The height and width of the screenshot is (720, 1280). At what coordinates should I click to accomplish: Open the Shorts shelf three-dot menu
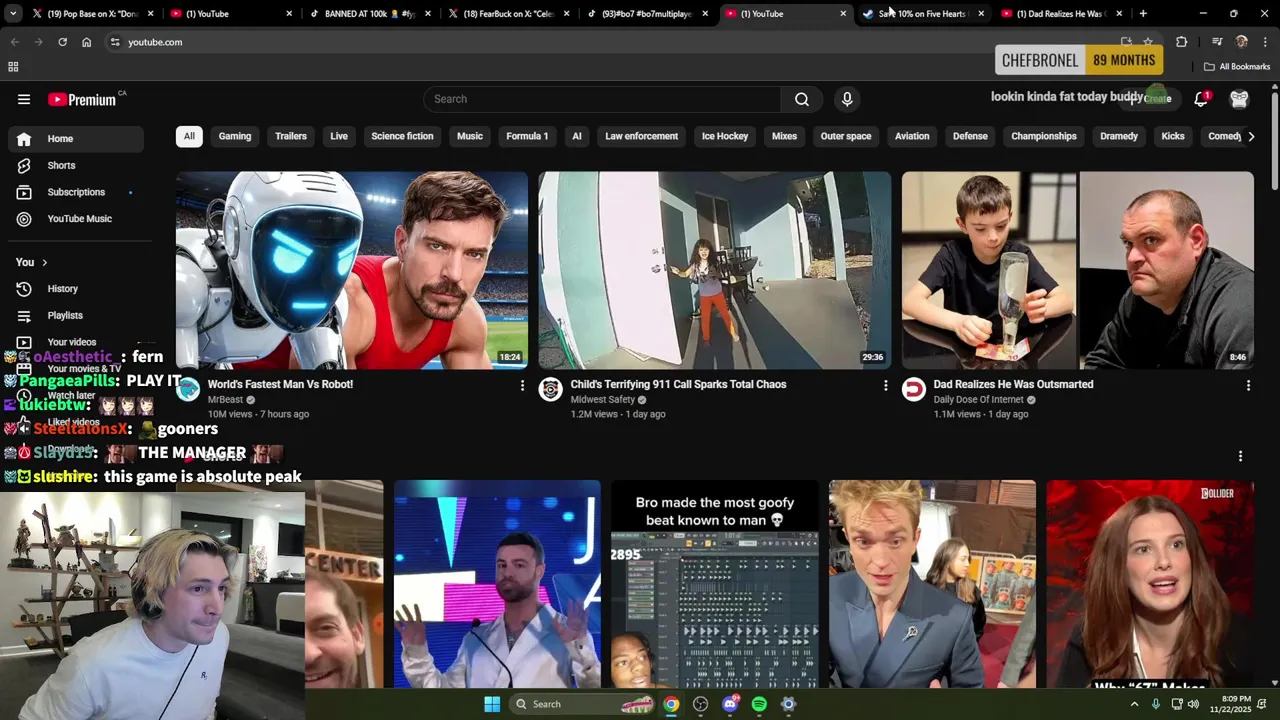coord(1240,456)
